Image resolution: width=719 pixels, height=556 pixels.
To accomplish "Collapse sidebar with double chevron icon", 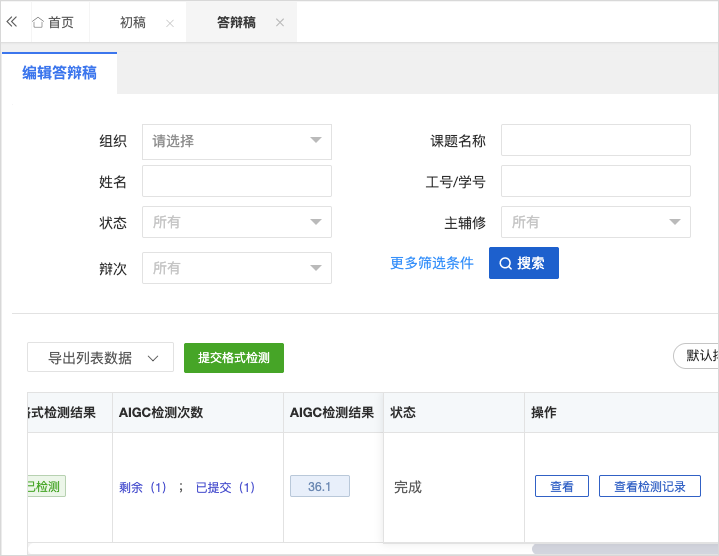I will (12, 22).
